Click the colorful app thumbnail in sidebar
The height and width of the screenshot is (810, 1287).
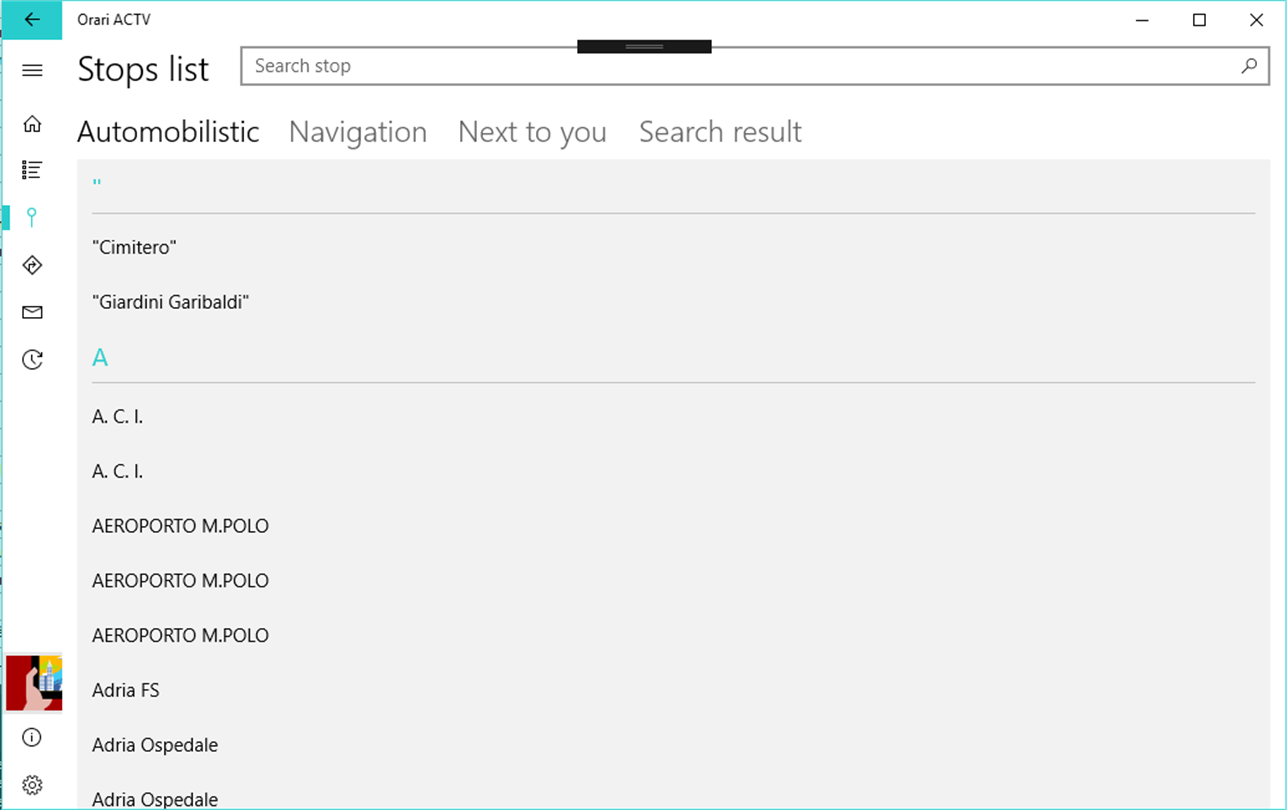(x=34, y=683)
